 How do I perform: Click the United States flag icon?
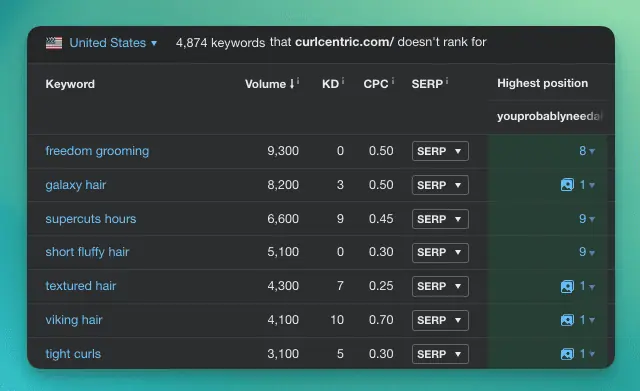point(54,43)
